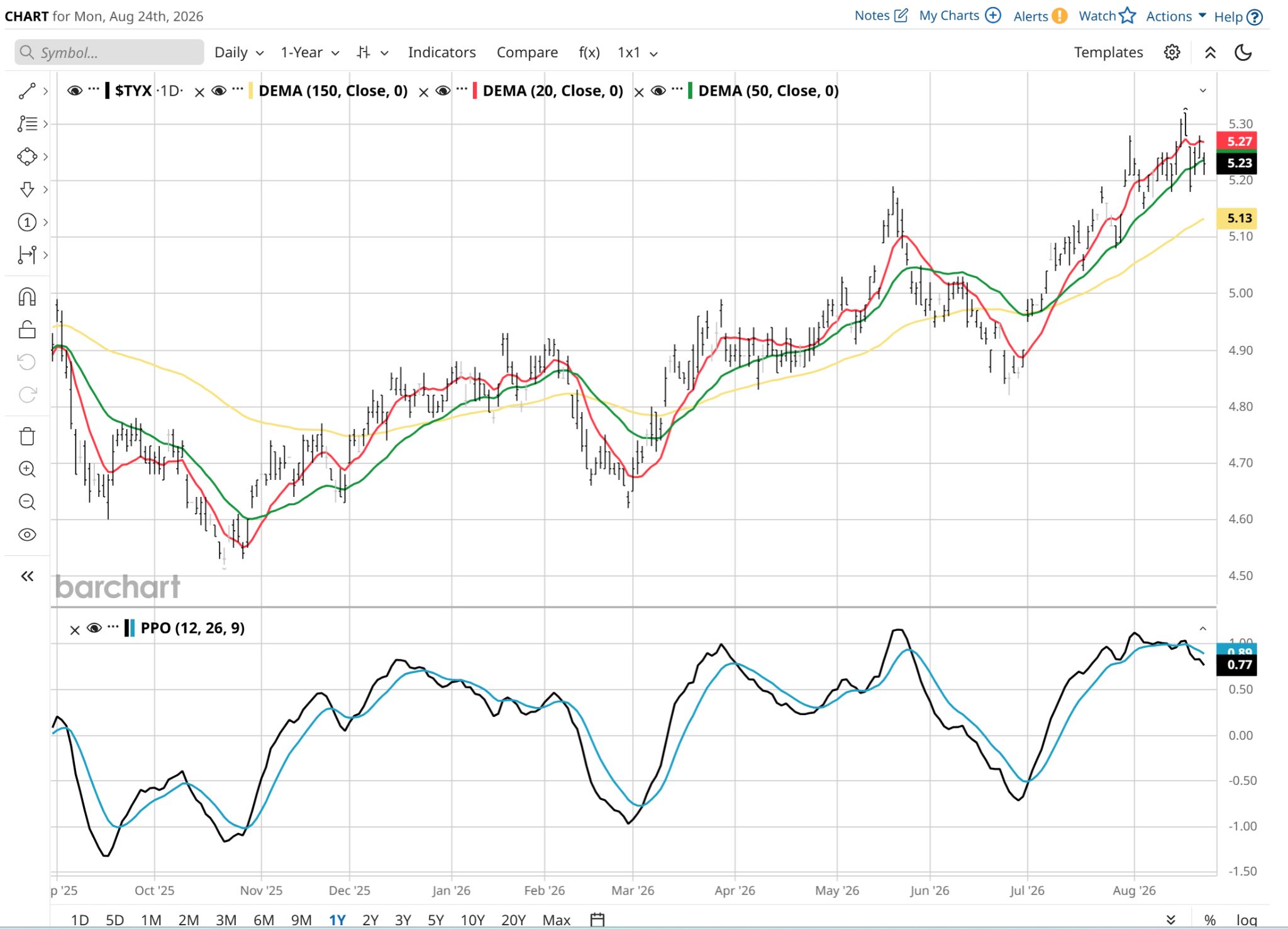Viewport: 1288px width, 929px height.
Task: Click the trash delete drawings icon
Action: (x=27, y=437)
